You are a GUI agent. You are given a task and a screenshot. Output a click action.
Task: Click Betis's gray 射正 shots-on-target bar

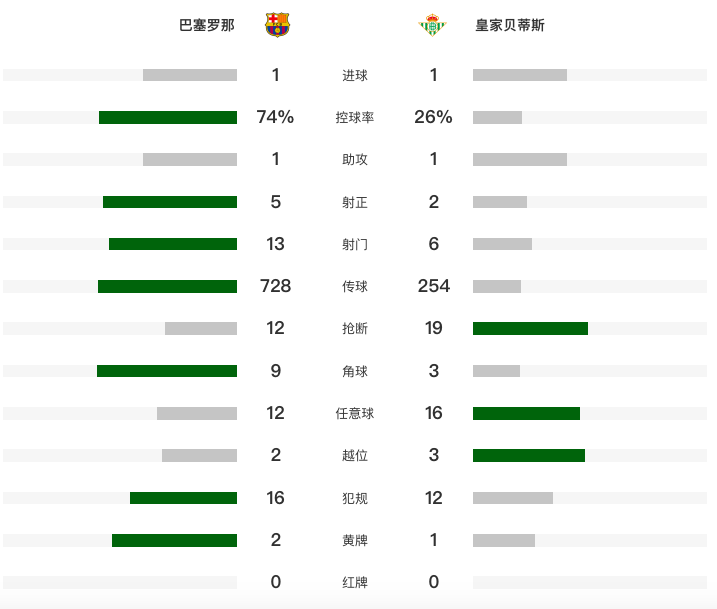pos(500,202)
